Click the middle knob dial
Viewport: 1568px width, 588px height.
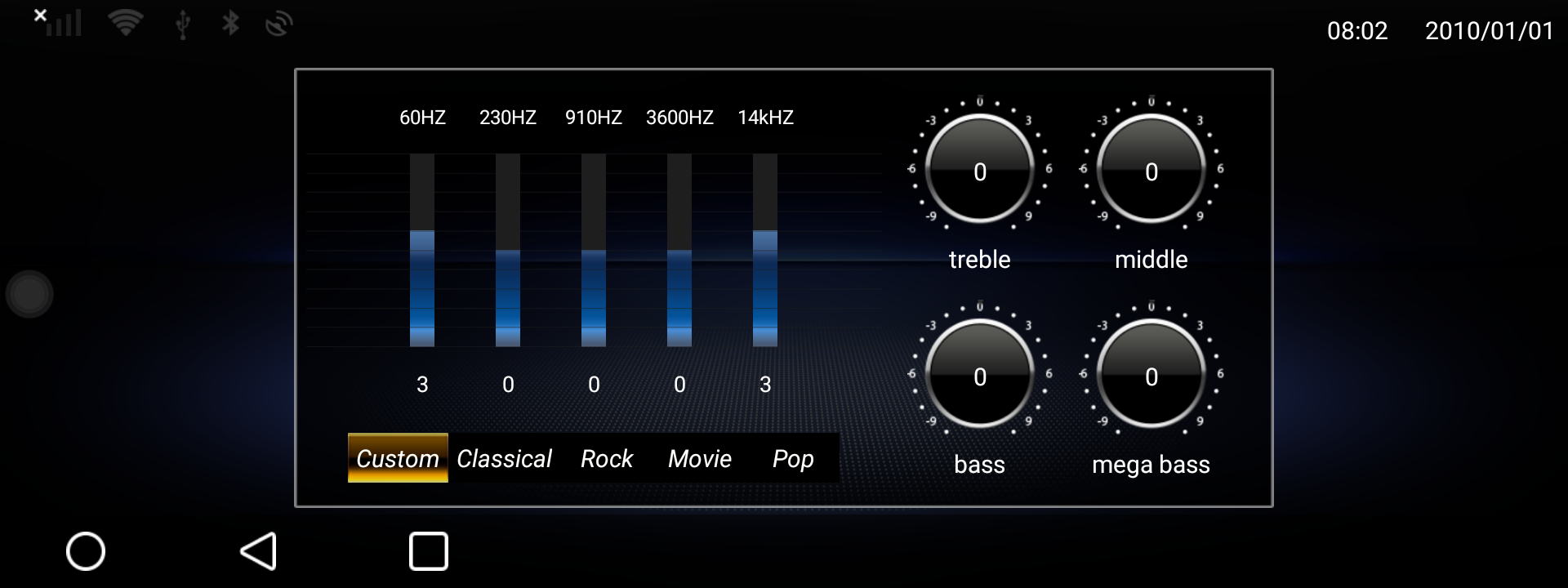click(1151, 169)
